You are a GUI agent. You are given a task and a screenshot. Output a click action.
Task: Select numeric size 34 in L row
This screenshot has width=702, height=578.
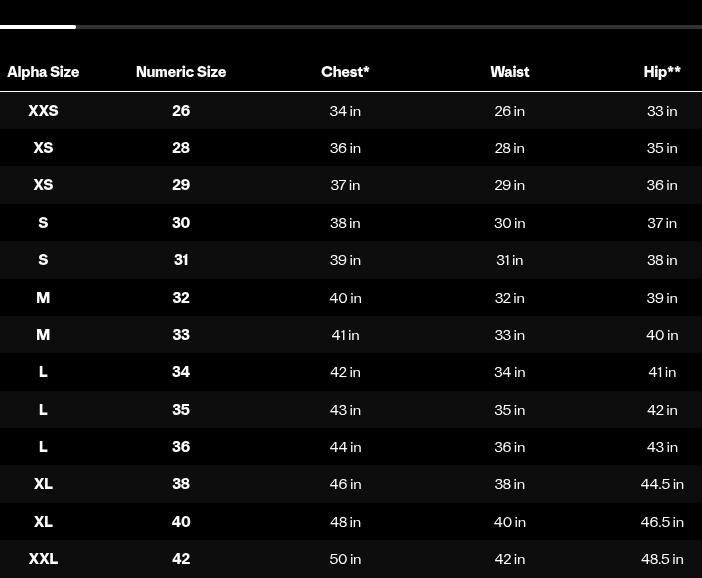181,372
